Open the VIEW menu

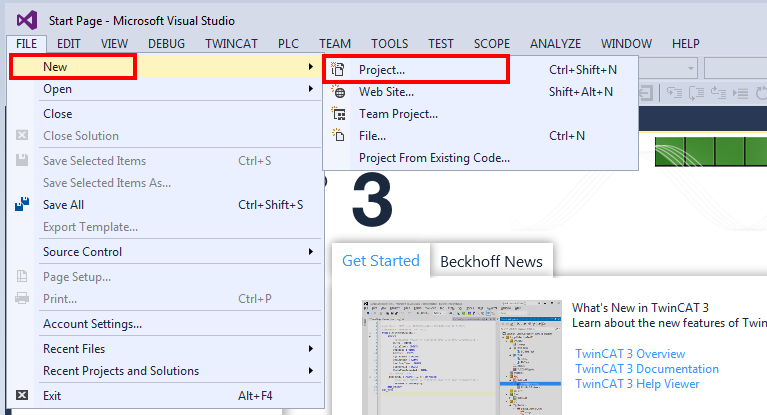click(114, 44)
